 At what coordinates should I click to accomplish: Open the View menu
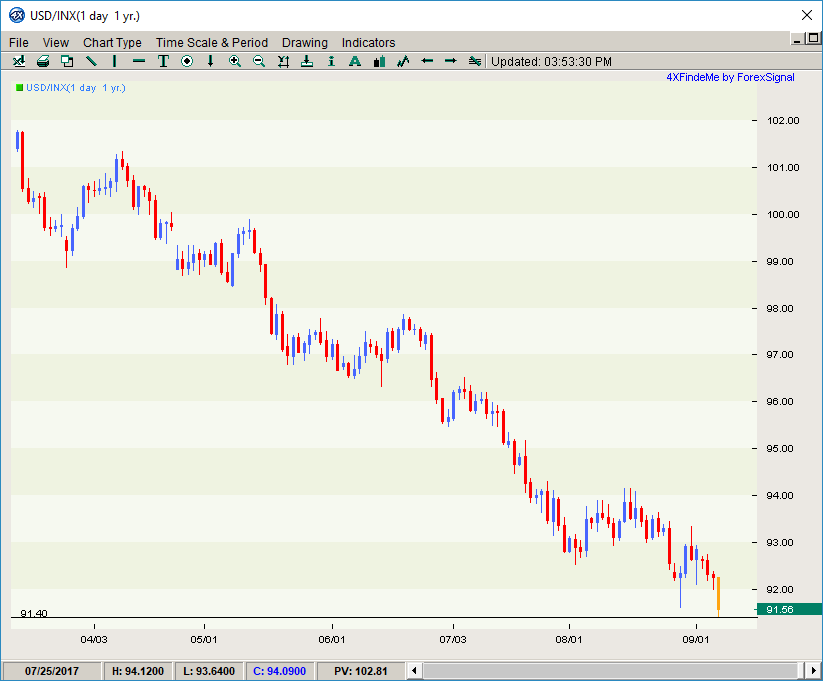[56, 43]
